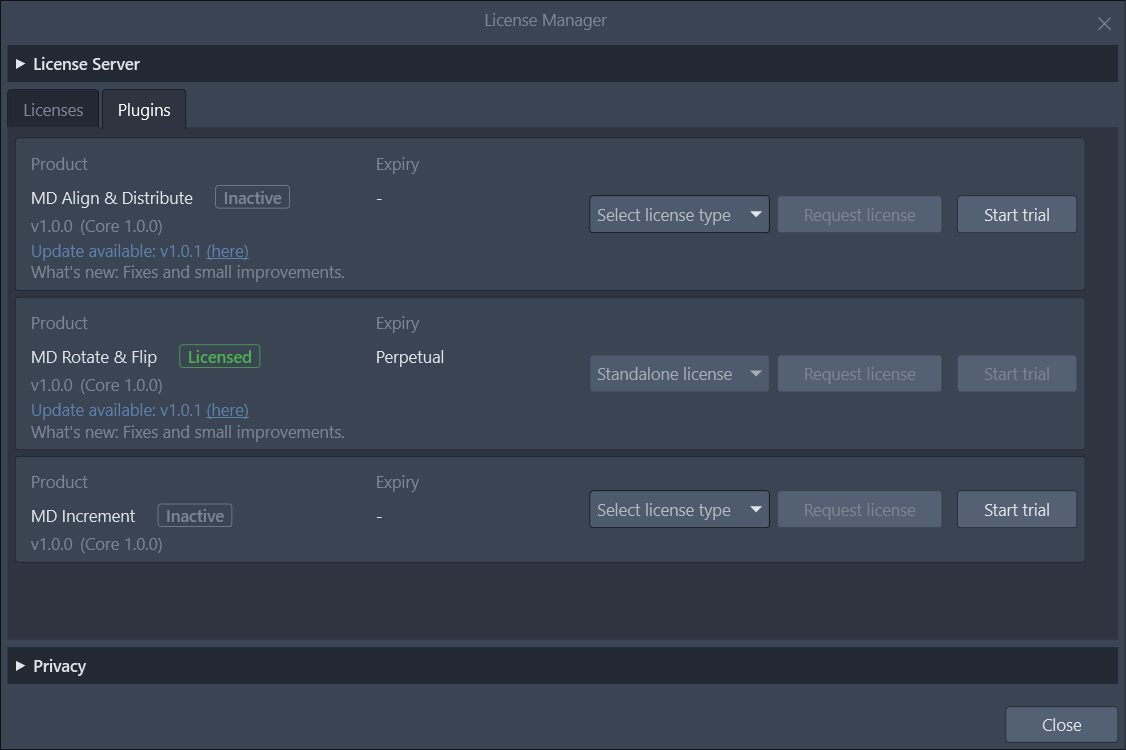1126x750 pixels.
Task: Start trial for MD Align & Distribute
Action: click(1017, 215)
